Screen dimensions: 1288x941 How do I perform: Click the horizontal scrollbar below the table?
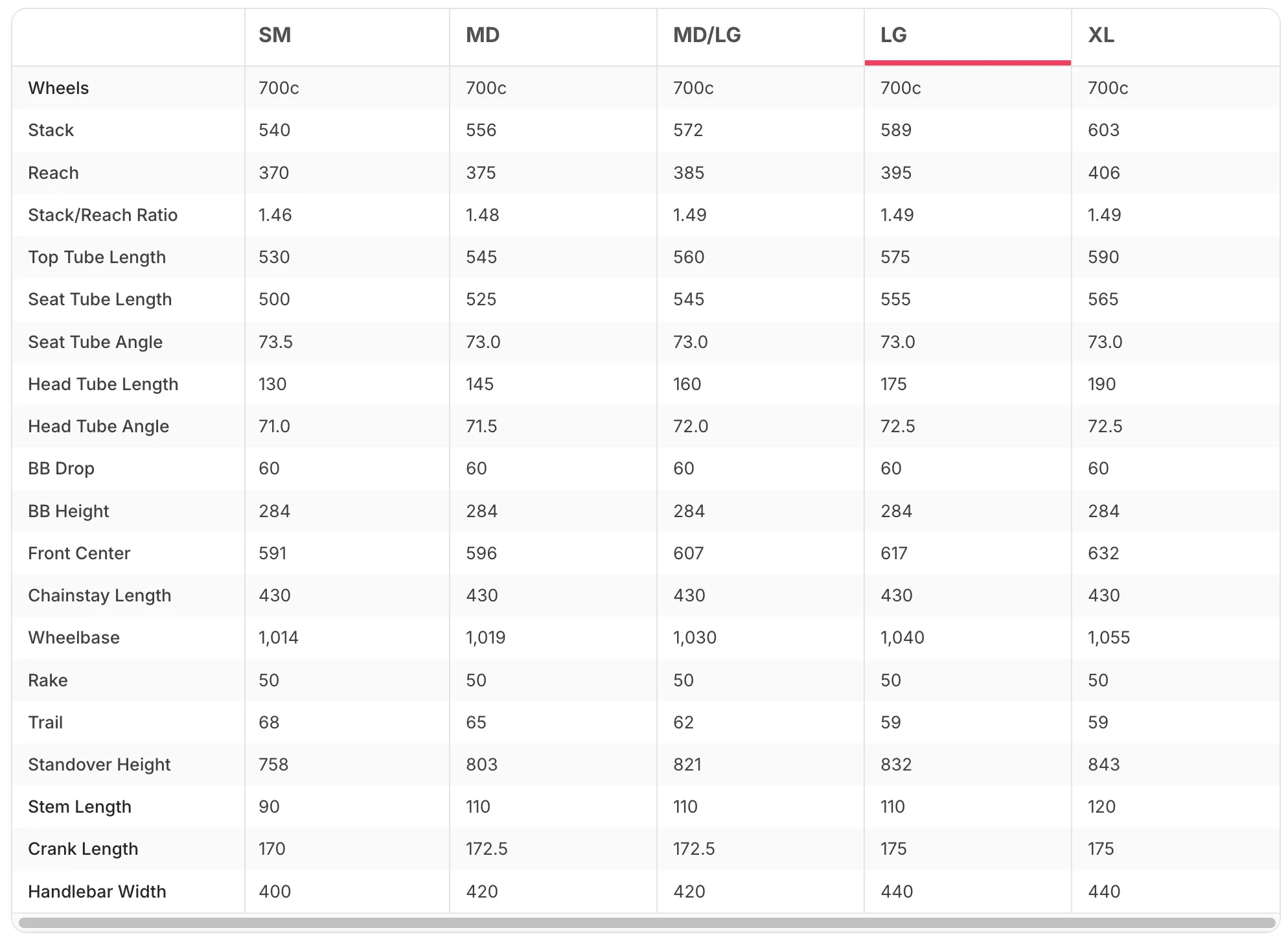coord(647,922)
